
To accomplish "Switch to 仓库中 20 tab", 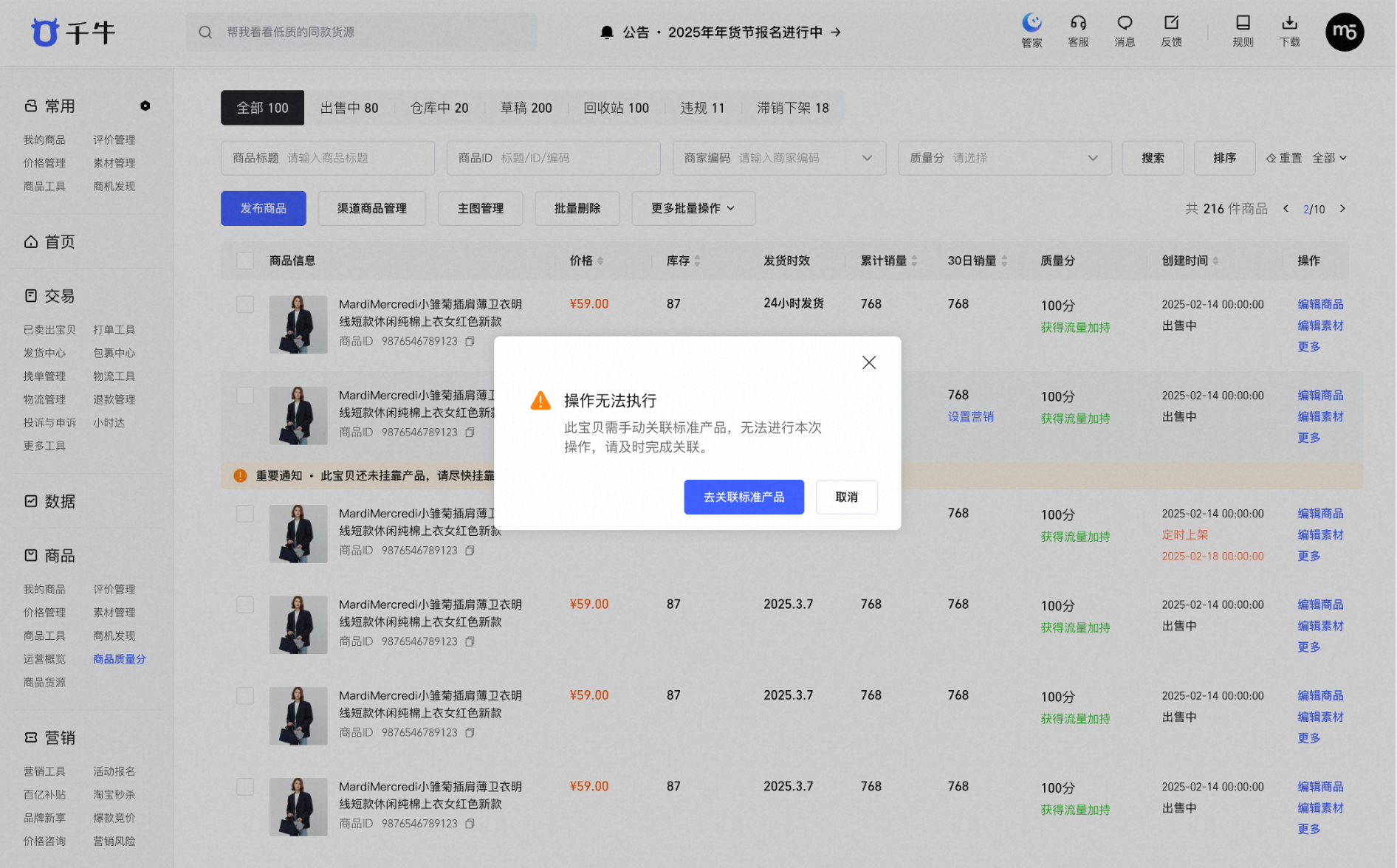I will click(x=439, y=108).
